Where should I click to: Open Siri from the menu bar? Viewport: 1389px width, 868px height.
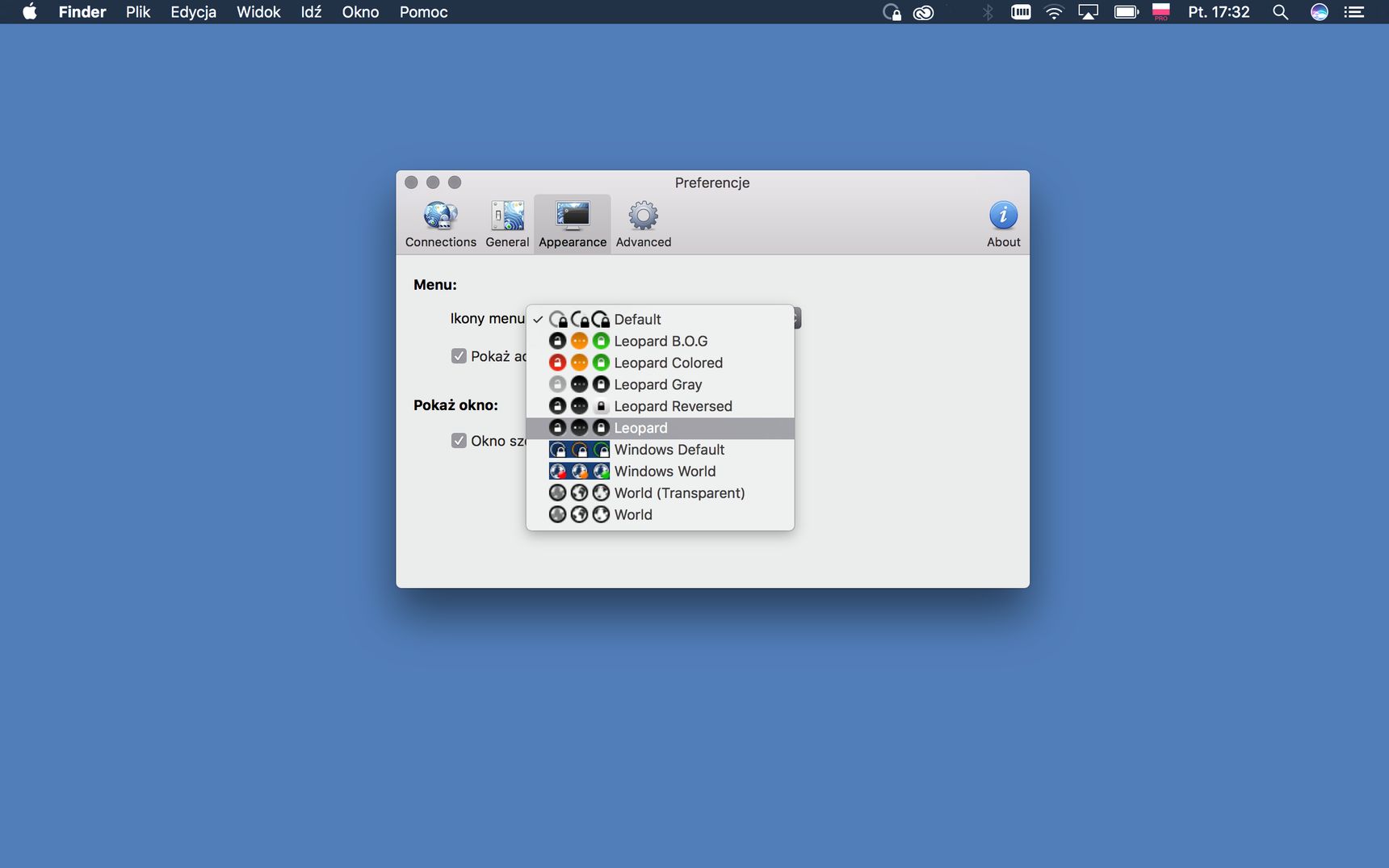click(1320, 12)
